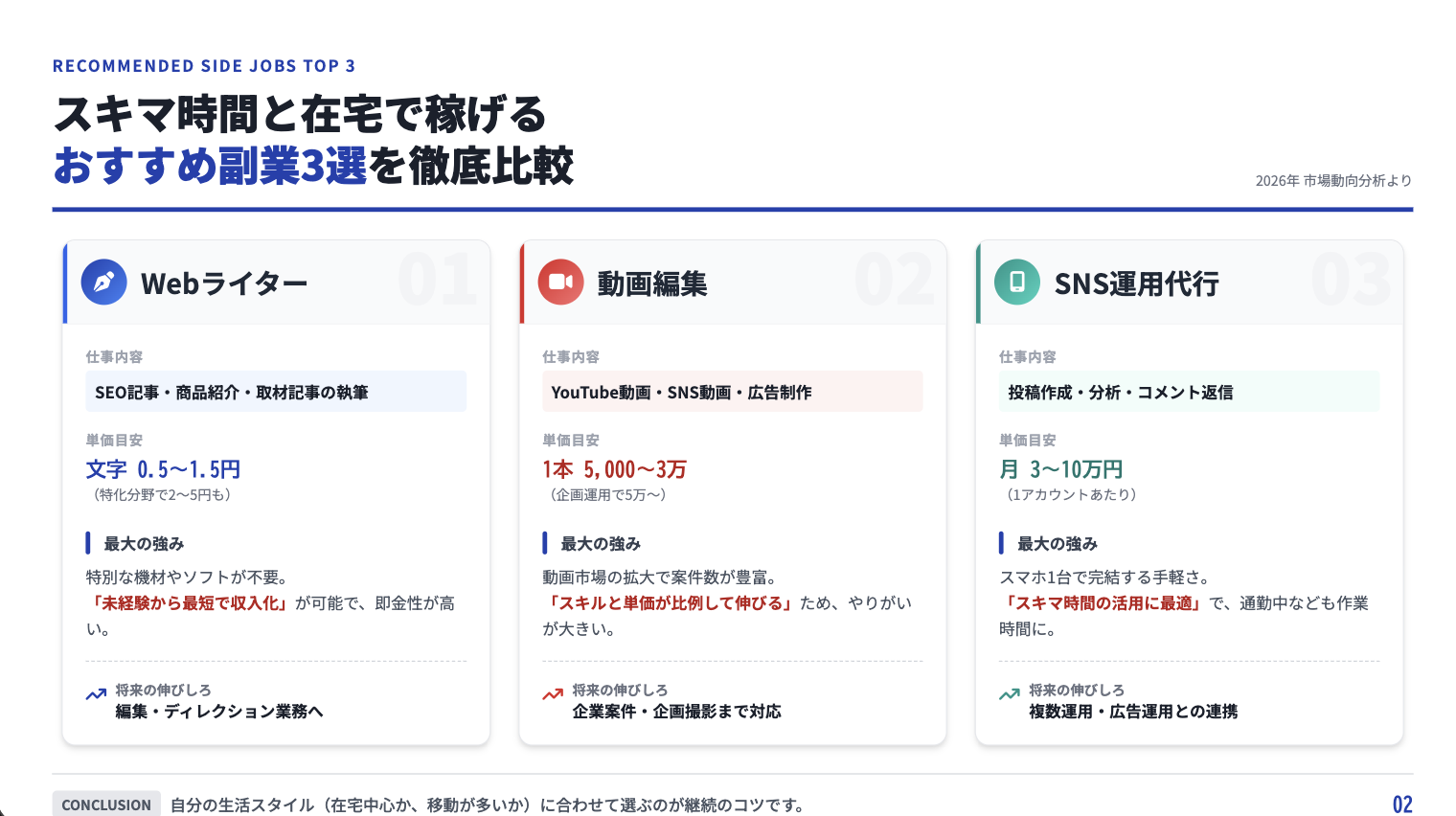Click the green smartphone icon for SNS運用代行

1016,283
